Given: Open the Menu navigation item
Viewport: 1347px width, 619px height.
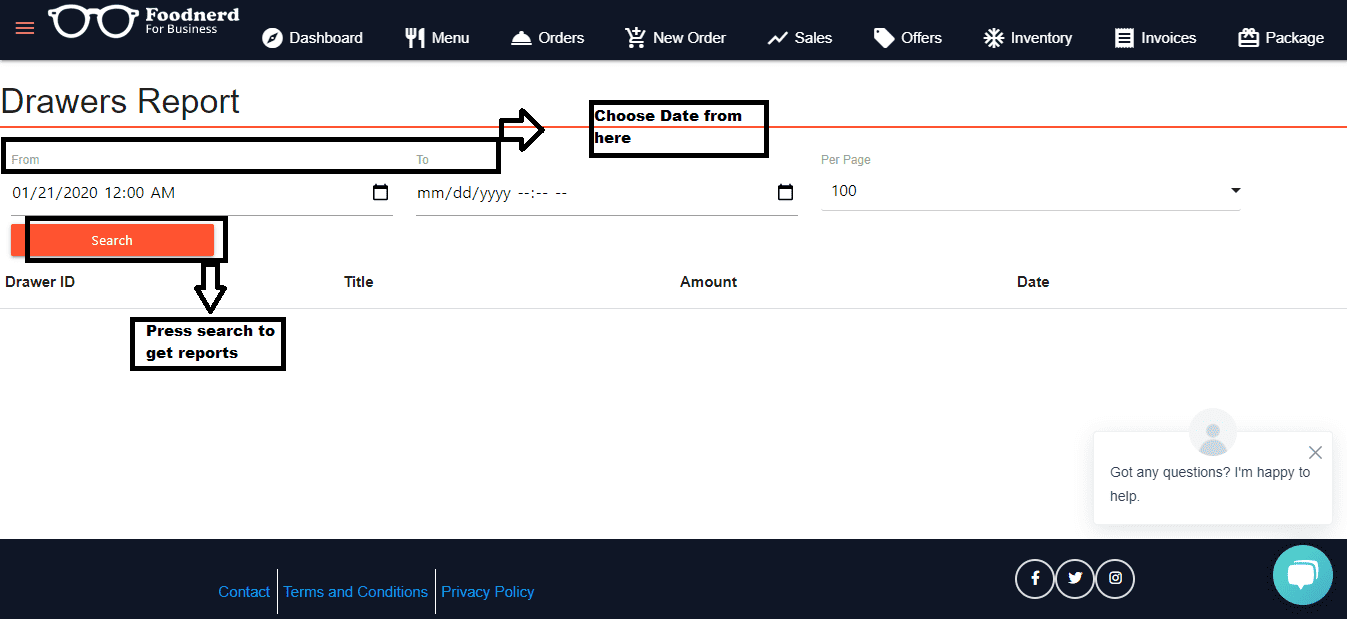Looking at the screenshot, I should [437, 38].
